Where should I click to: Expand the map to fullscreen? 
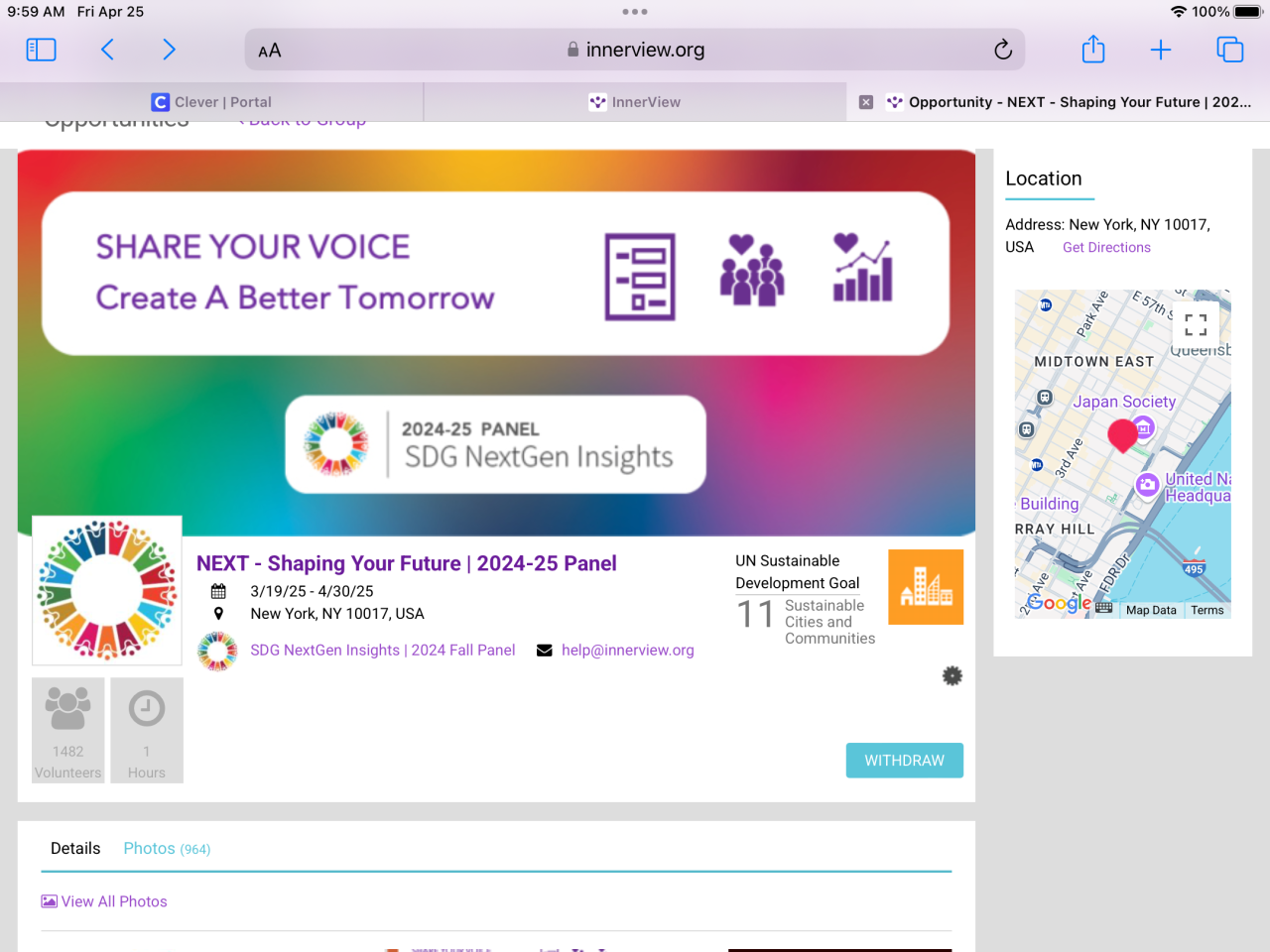(1196, 324)
